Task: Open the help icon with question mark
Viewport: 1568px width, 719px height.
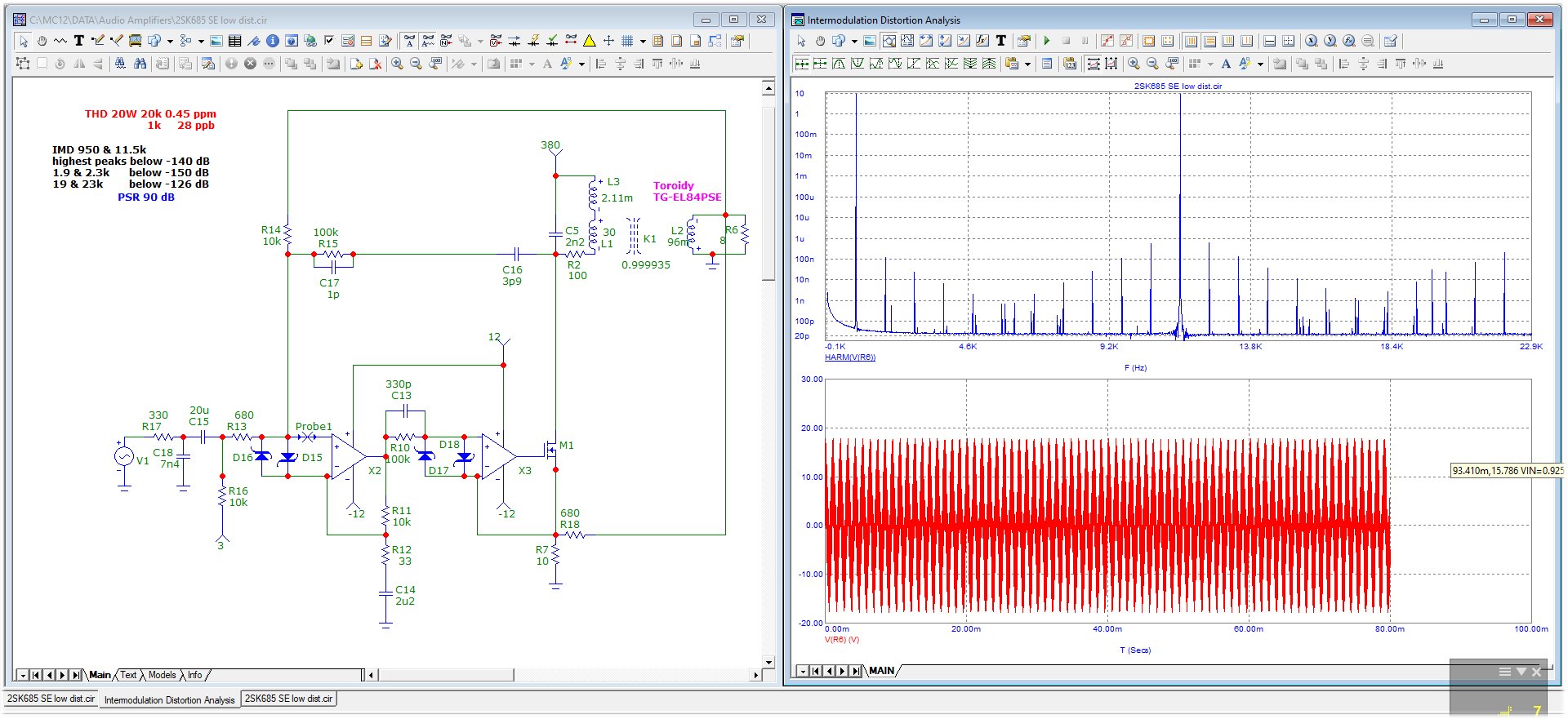Action: click(x=292, y=41)
